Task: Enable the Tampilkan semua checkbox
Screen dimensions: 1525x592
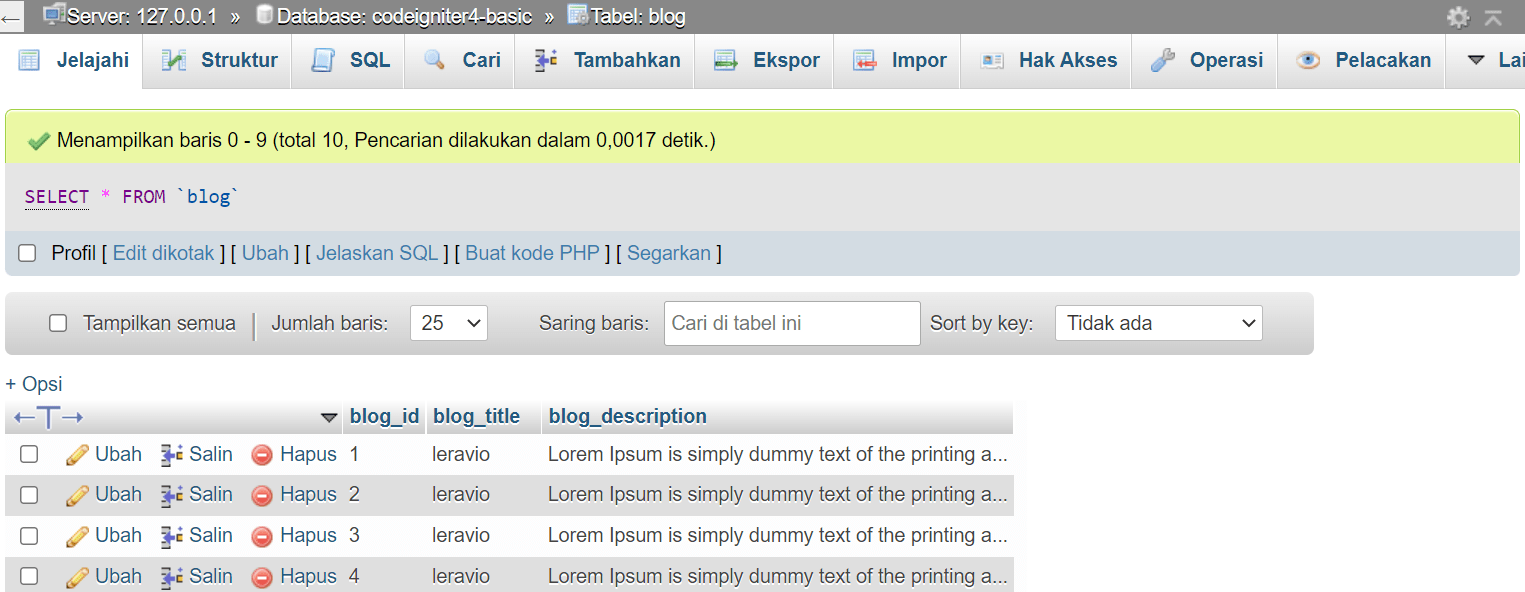Action: point(58,322)
